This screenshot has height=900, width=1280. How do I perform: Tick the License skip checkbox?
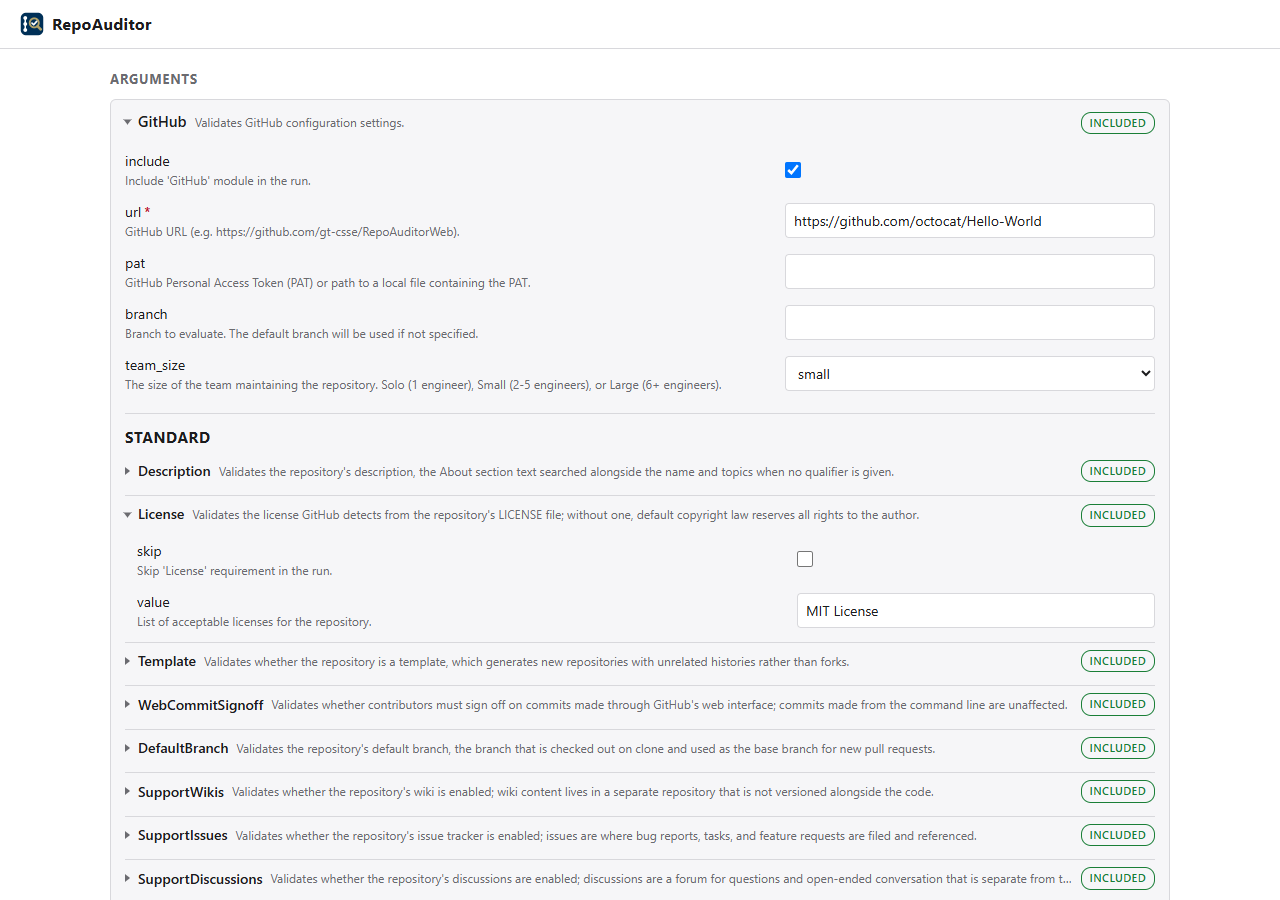(x=805, y=559)
